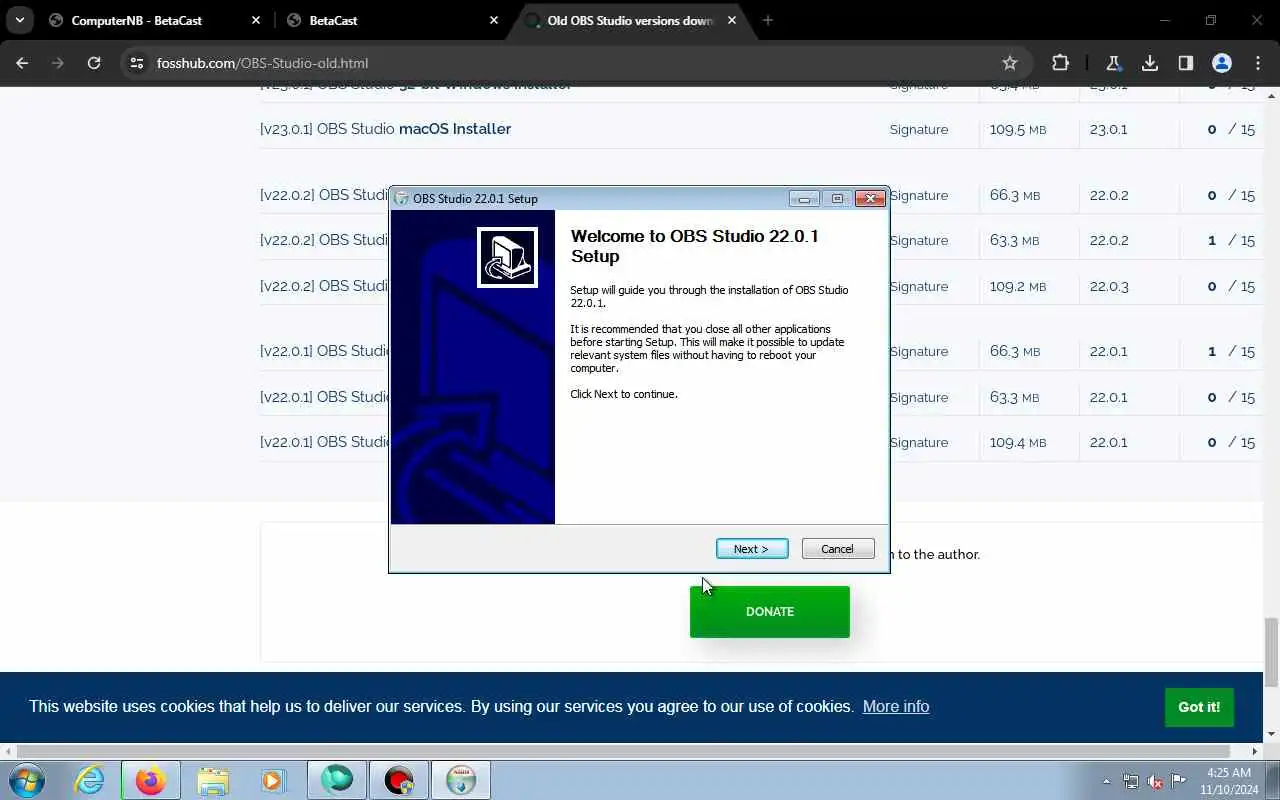Click Signature in the 63.3 MB 22.0.2 row

click(x=919, y=240)
